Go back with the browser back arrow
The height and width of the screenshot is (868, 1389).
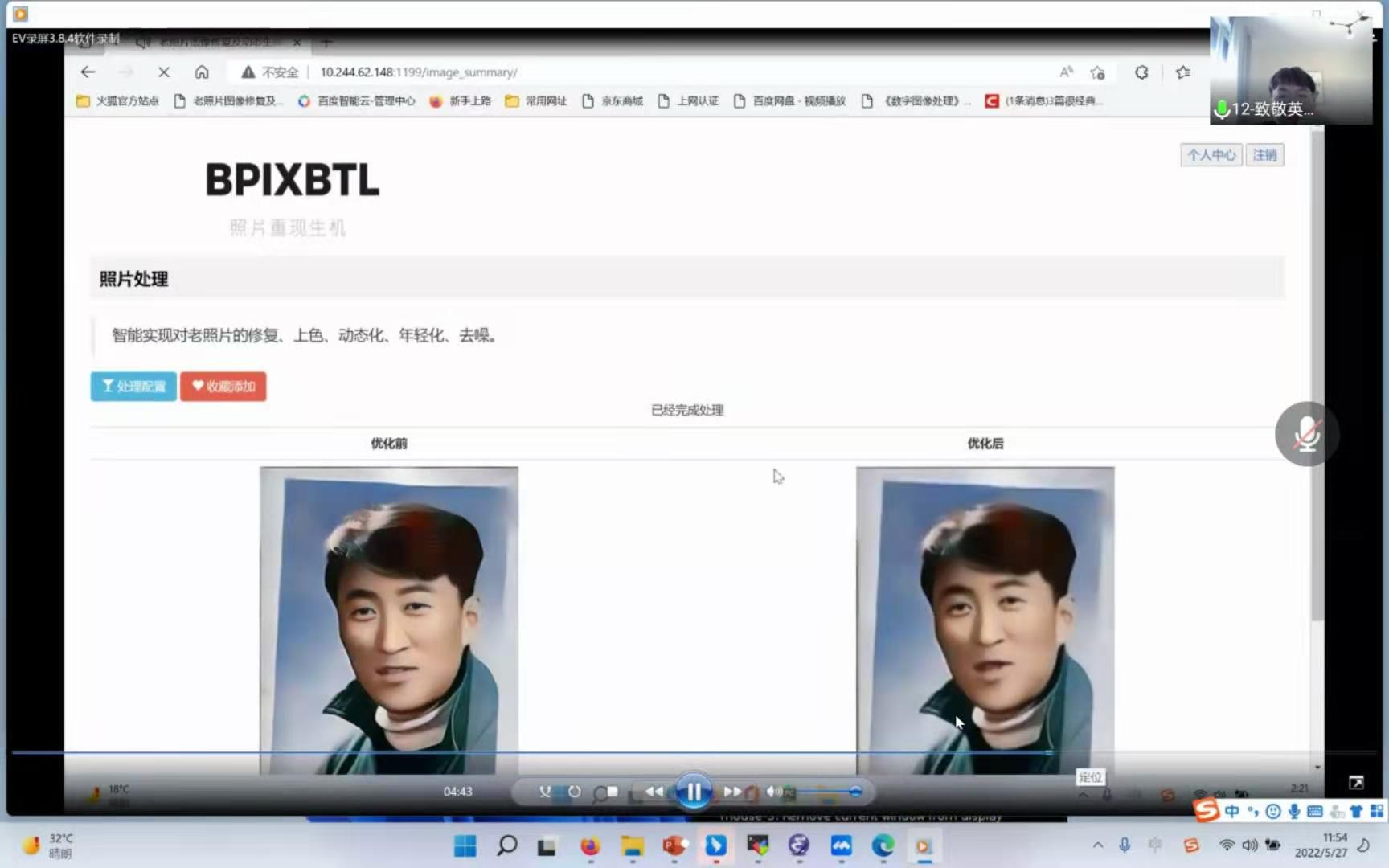coord(88,72)
